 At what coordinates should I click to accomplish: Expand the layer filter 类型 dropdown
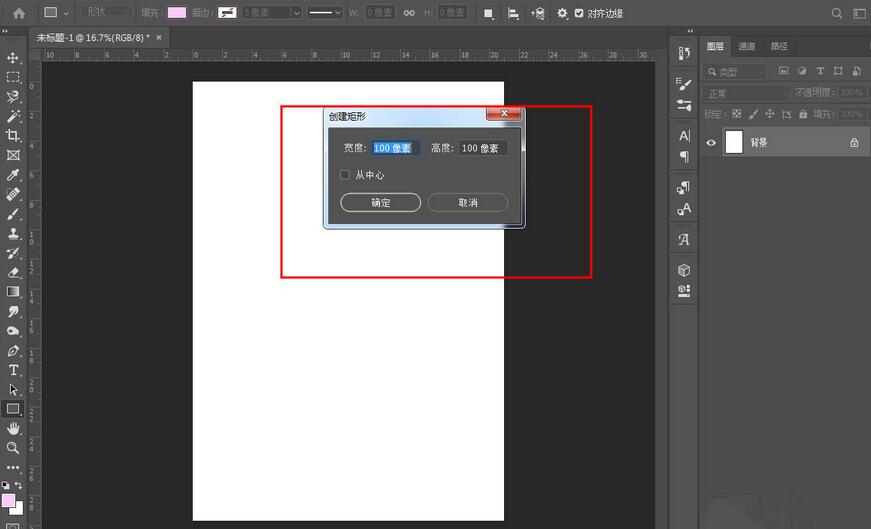coord(736,72)
